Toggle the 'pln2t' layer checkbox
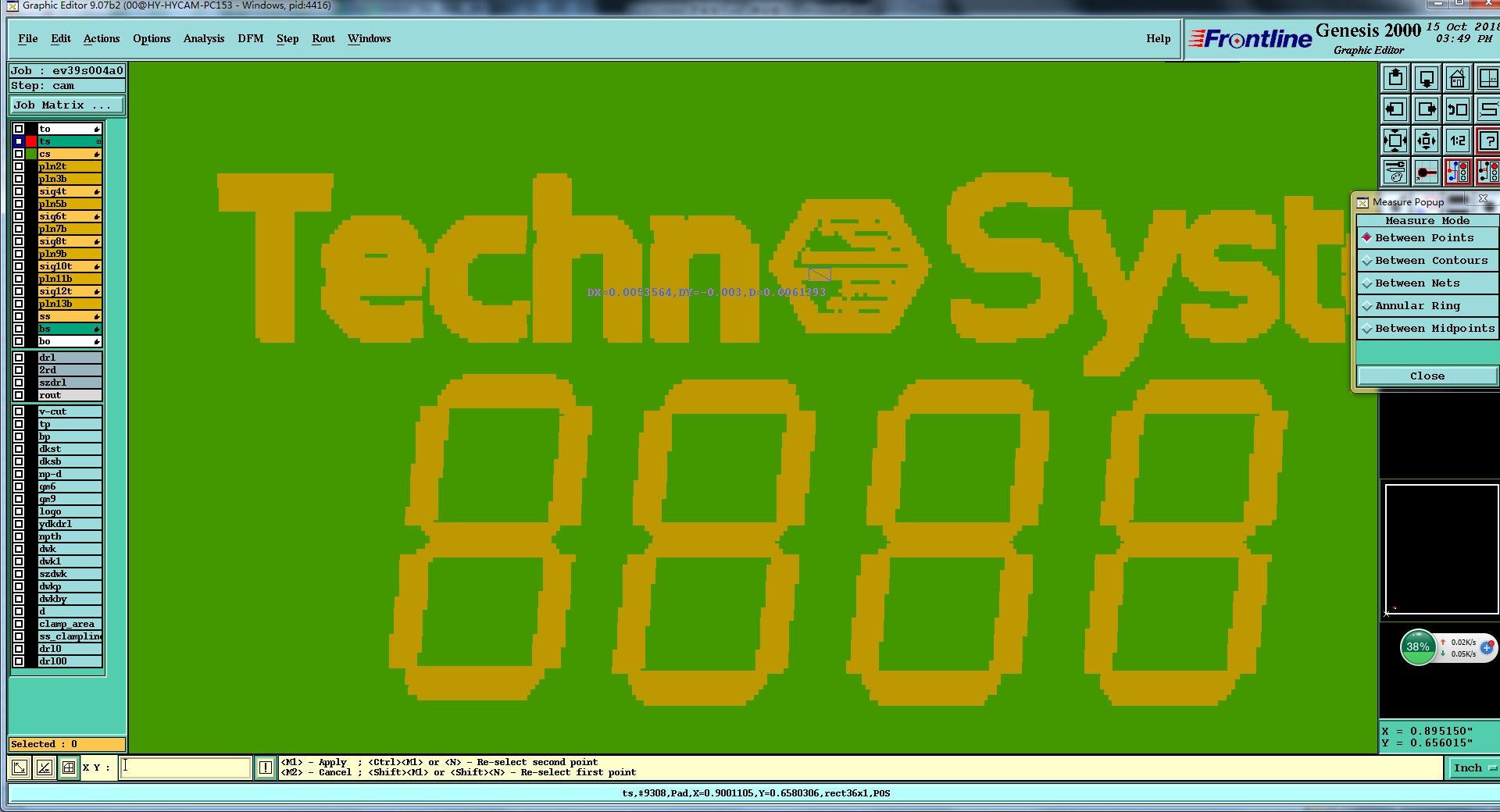The image size is (1500, 812). point(19,166)
